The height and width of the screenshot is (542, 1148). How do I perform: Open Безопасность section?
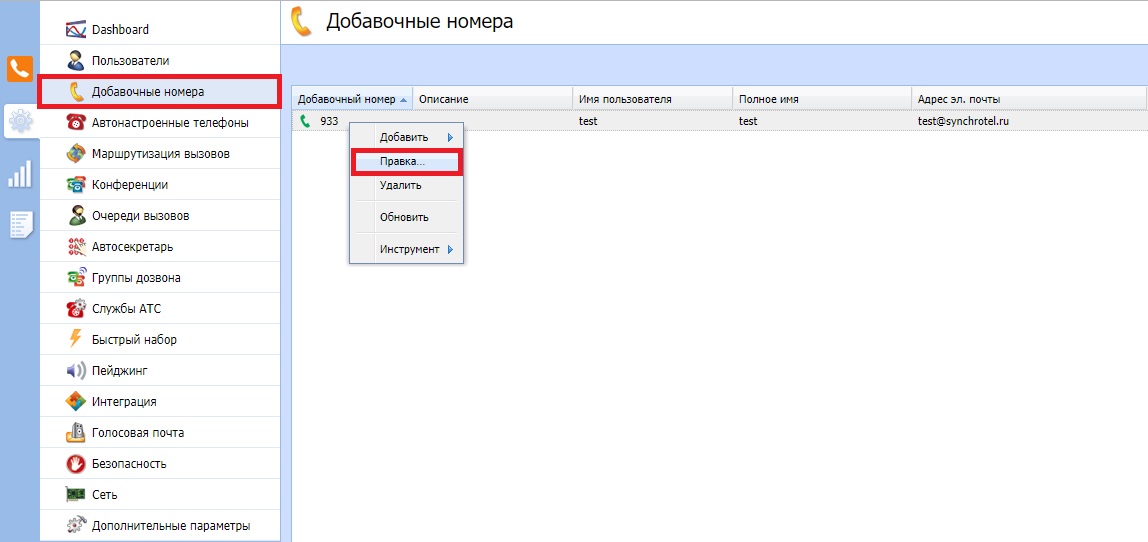click(x=160, y=464)
